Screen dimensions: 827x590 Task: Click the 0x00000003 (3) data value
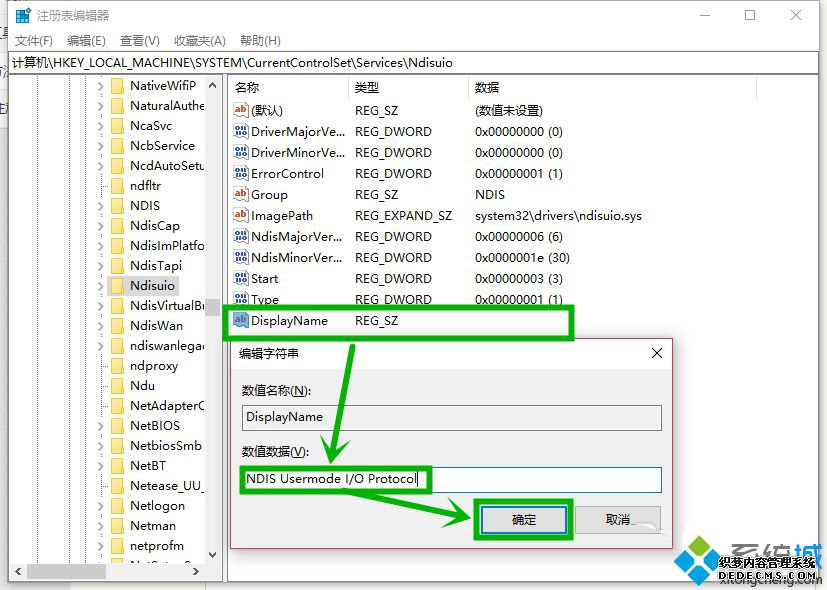click(x=518, y=278)
